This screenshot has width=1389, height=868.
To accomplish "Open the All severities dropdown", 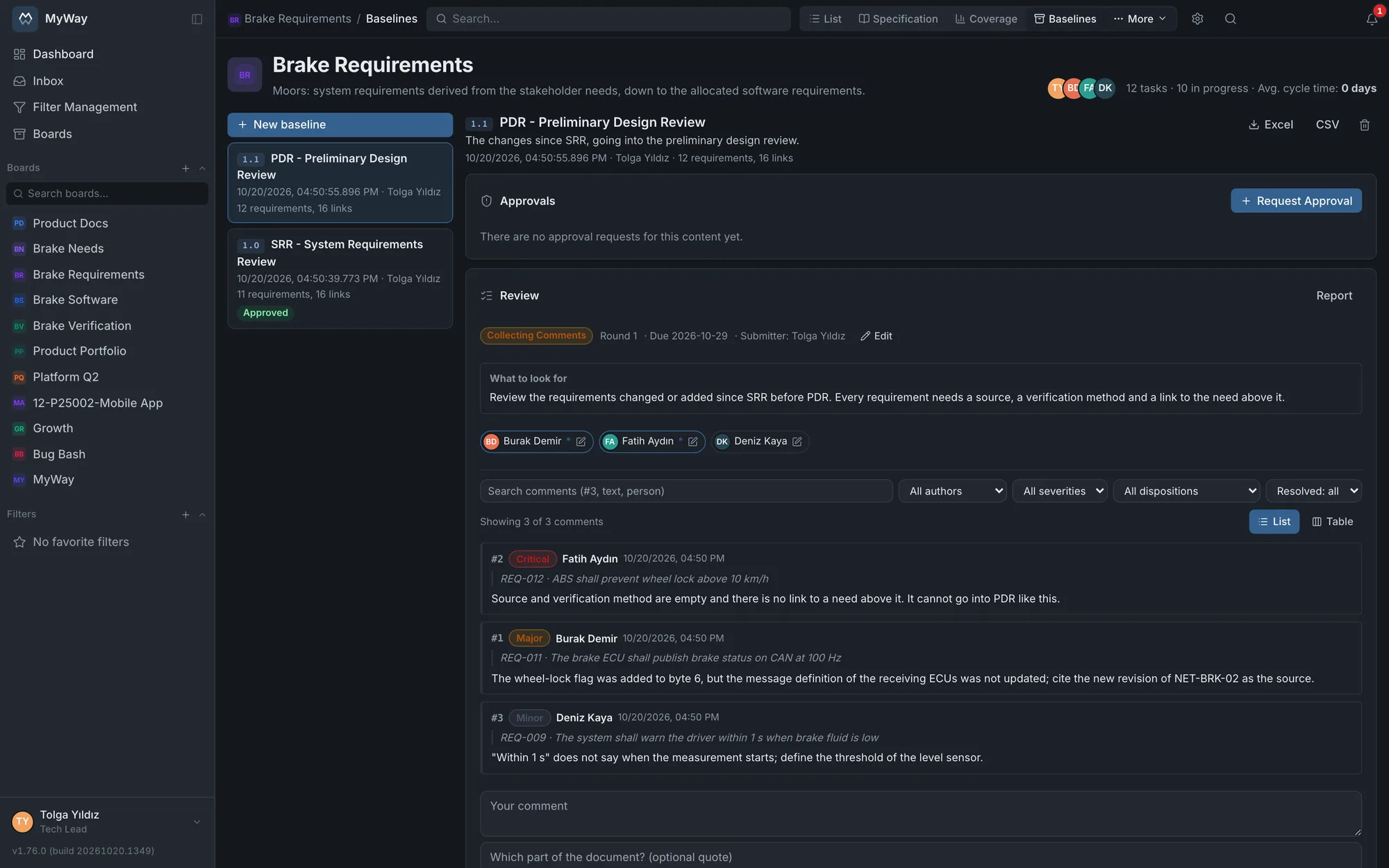I will pyautogui.click(x=1060, y=491).
